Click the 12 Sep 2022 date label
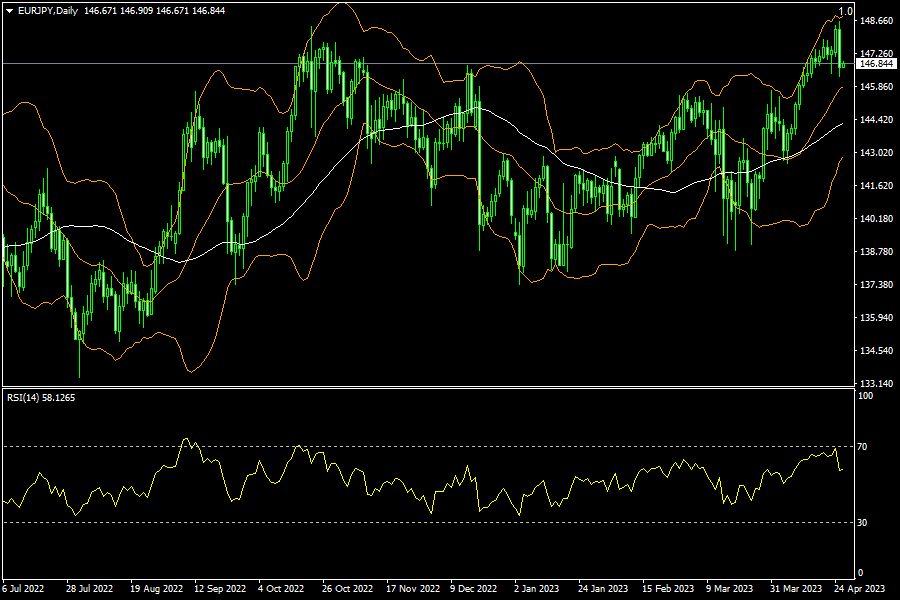The image size is (900, 600). (x=220, y=589)
